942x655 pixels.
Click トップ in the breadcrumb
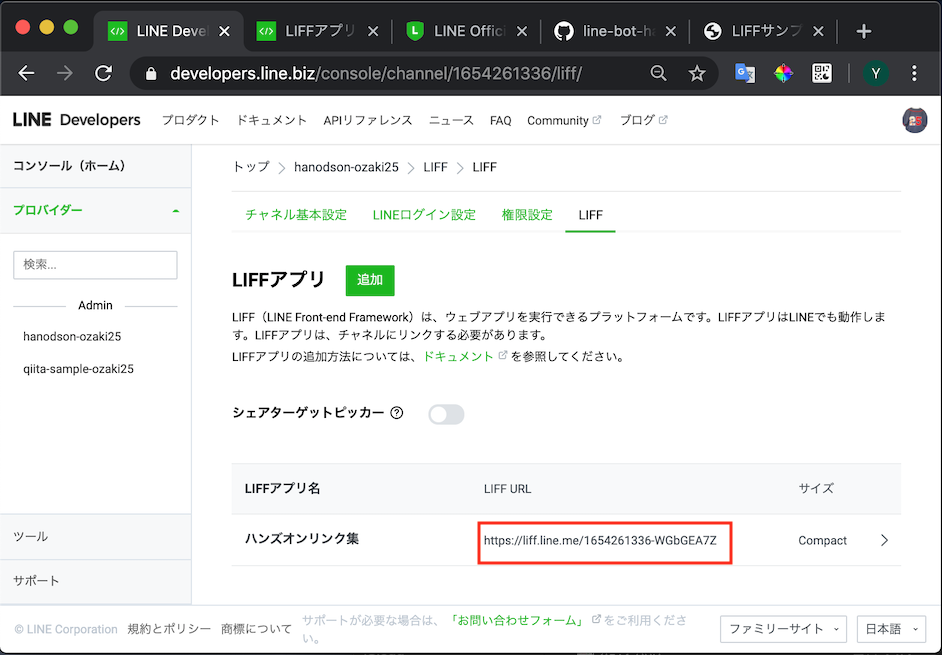click(251, 166)
